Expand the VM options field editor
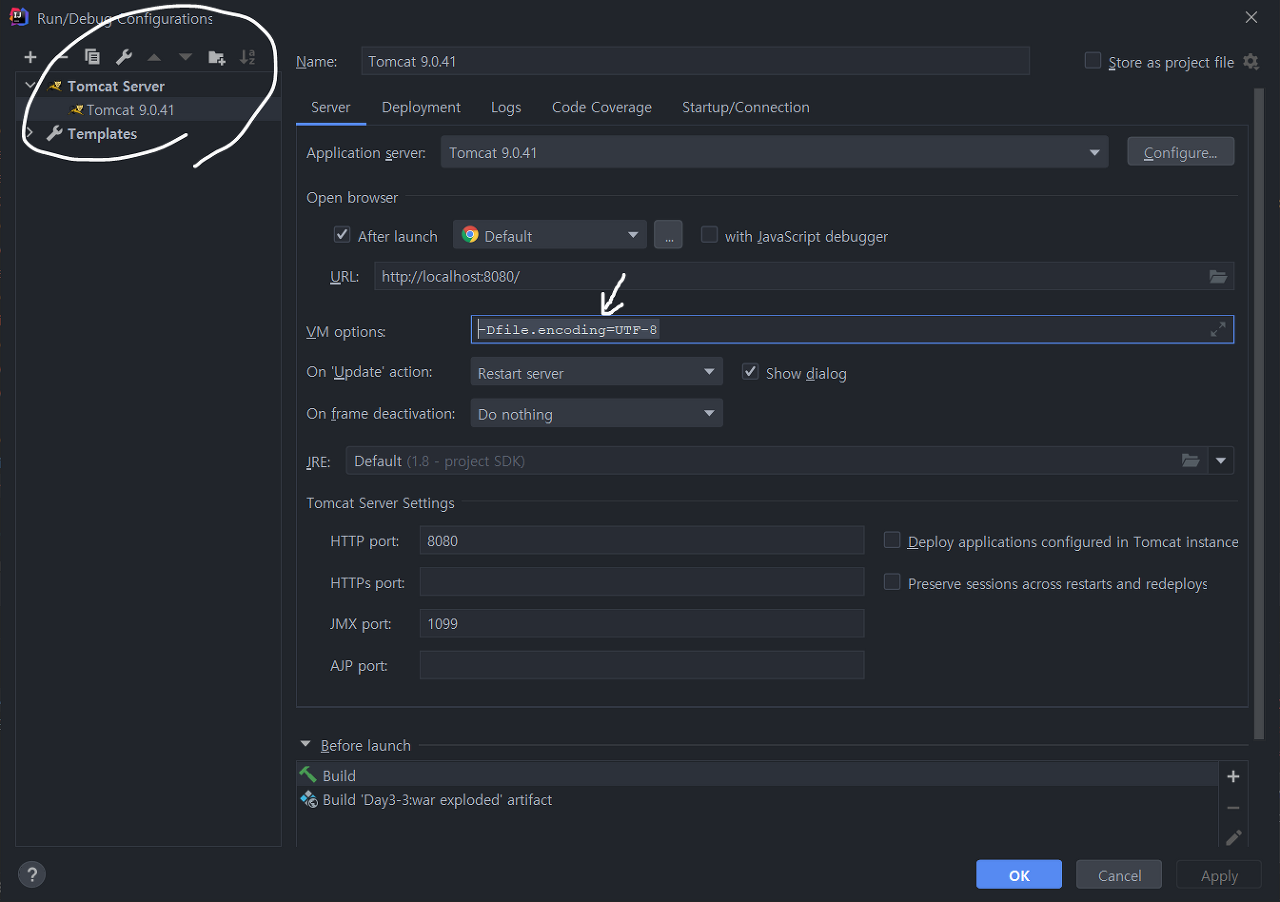The height and width of the screenshot is (902, 1280). (x=1217, y=329)
